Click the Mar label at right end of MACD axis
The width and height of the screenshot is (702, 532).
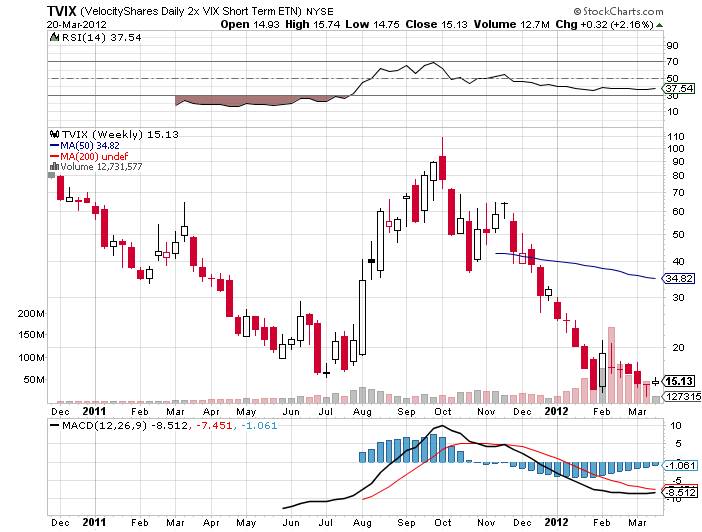(637, 523)
